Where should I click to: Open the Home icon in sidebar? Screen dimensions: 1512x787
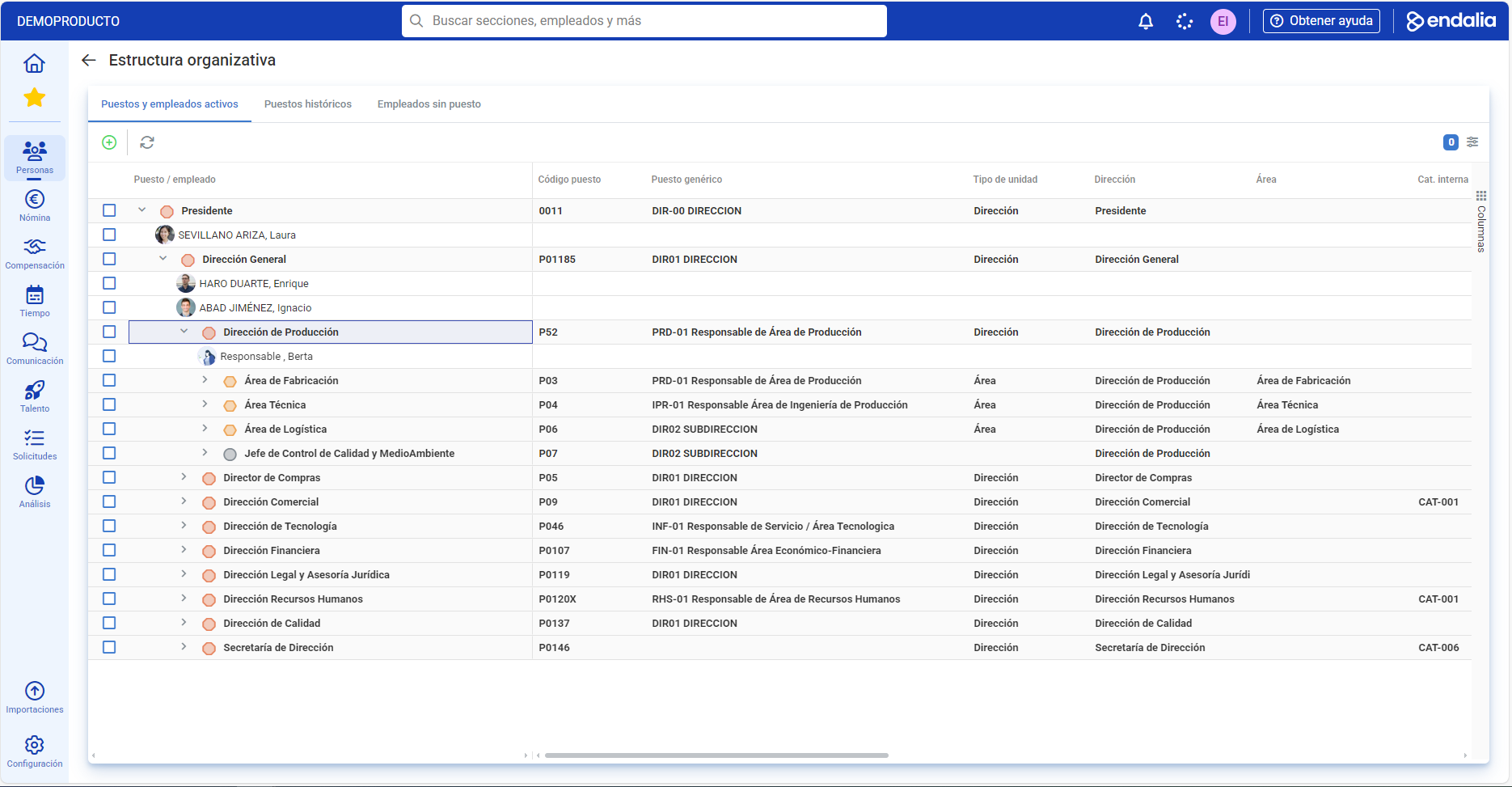pos(34,63)
